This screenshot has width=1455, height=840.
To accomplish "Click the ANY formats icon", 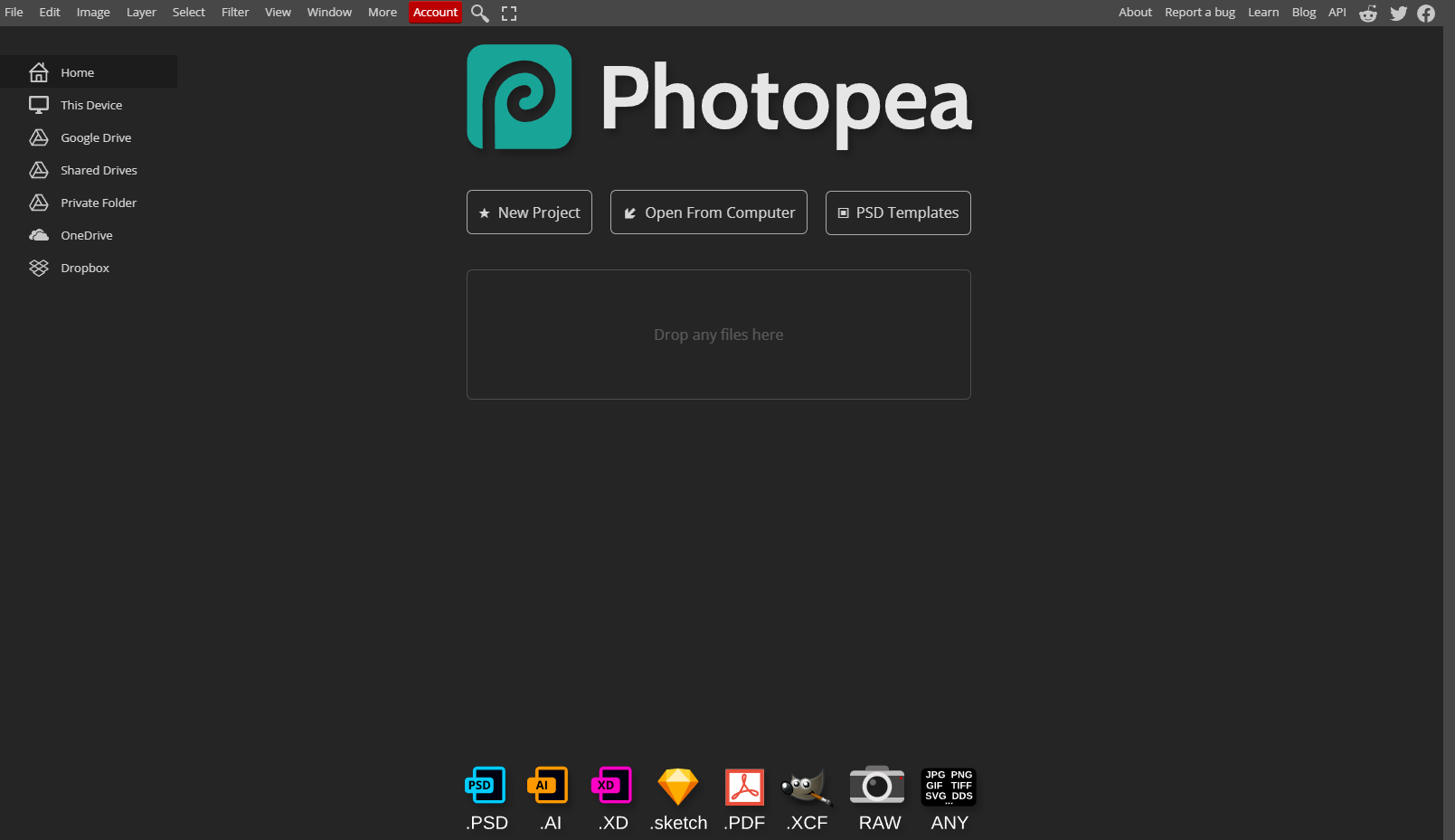I will tap(949, 786).
